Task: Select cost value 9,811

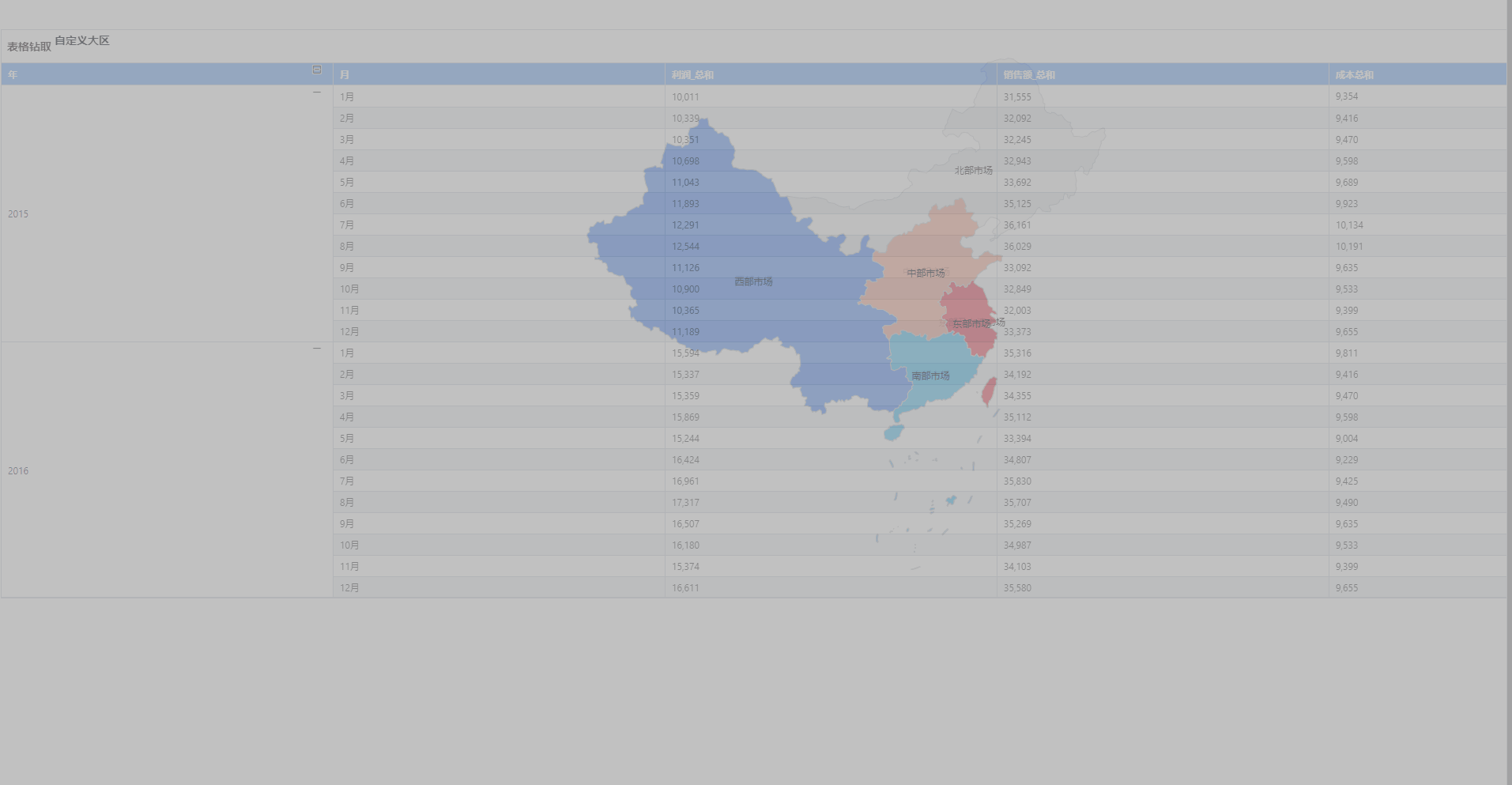Action: pyautogui.click(x=1347, y=353)
